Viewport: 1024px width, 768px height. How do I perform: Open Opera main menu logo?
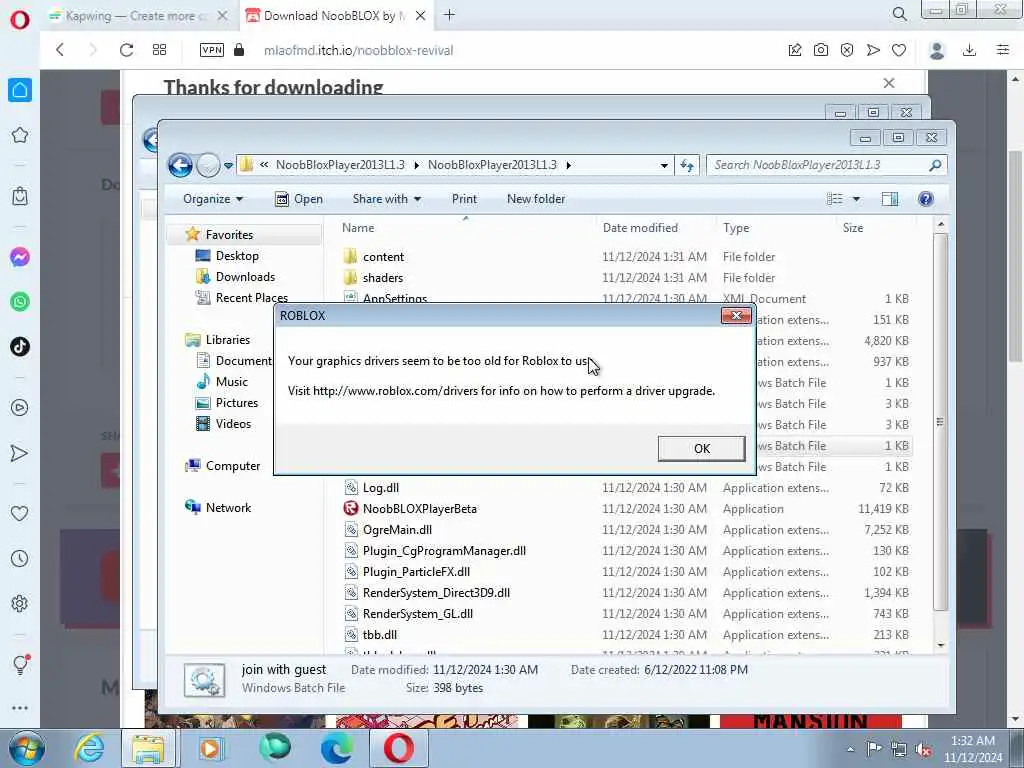[20, 20]
